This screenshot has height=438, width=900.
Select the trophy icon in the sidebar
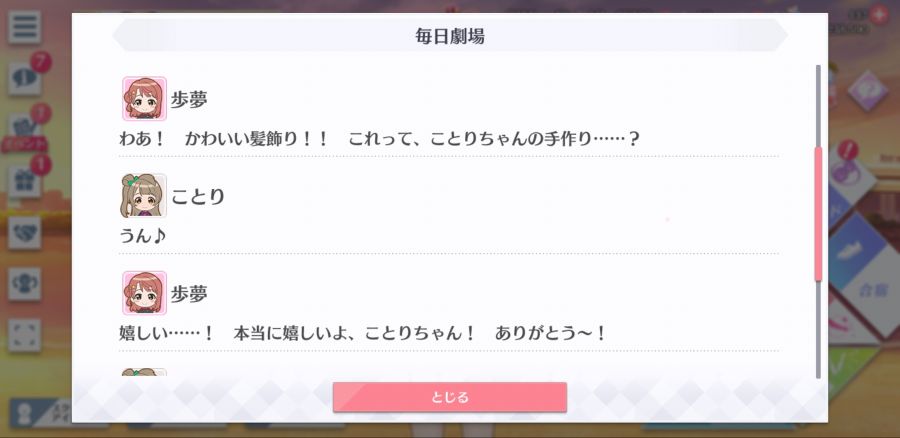point(25,284)
